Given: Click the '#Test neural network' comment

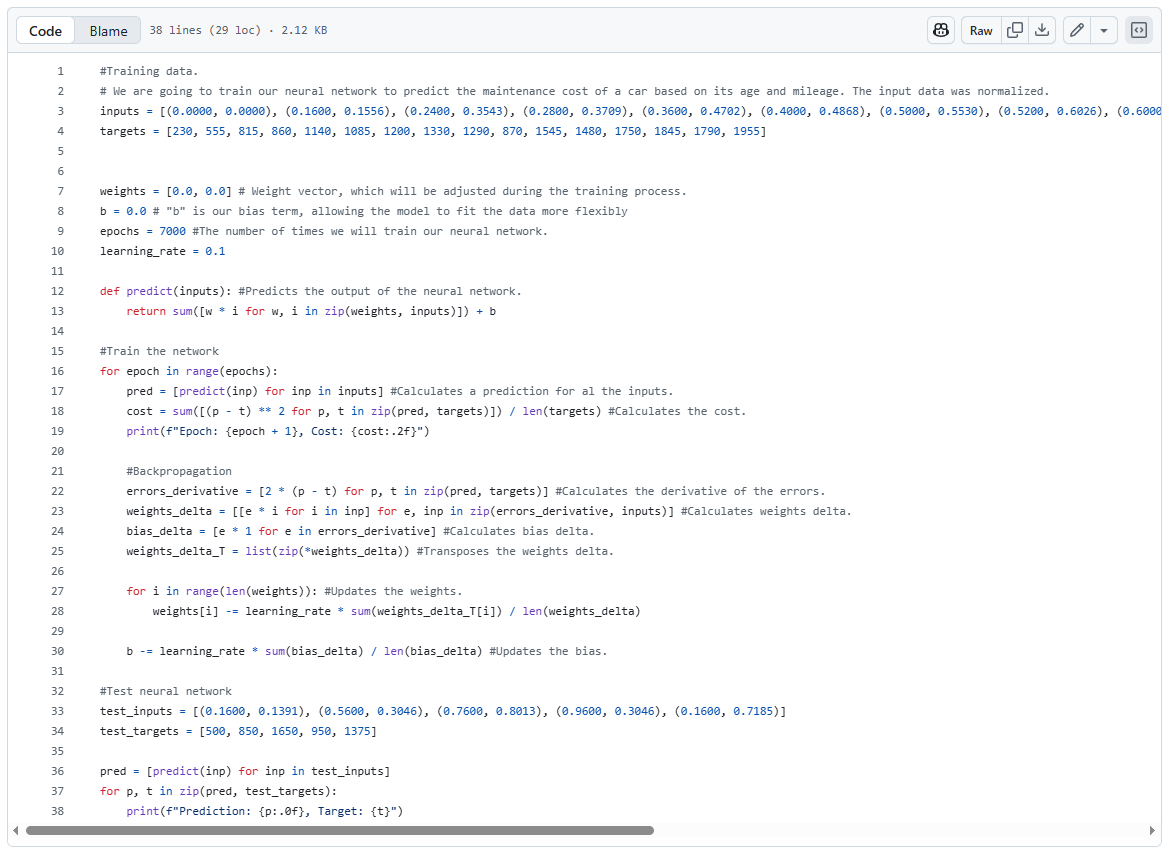Looking at the screenshot, I should pos(166,692).
